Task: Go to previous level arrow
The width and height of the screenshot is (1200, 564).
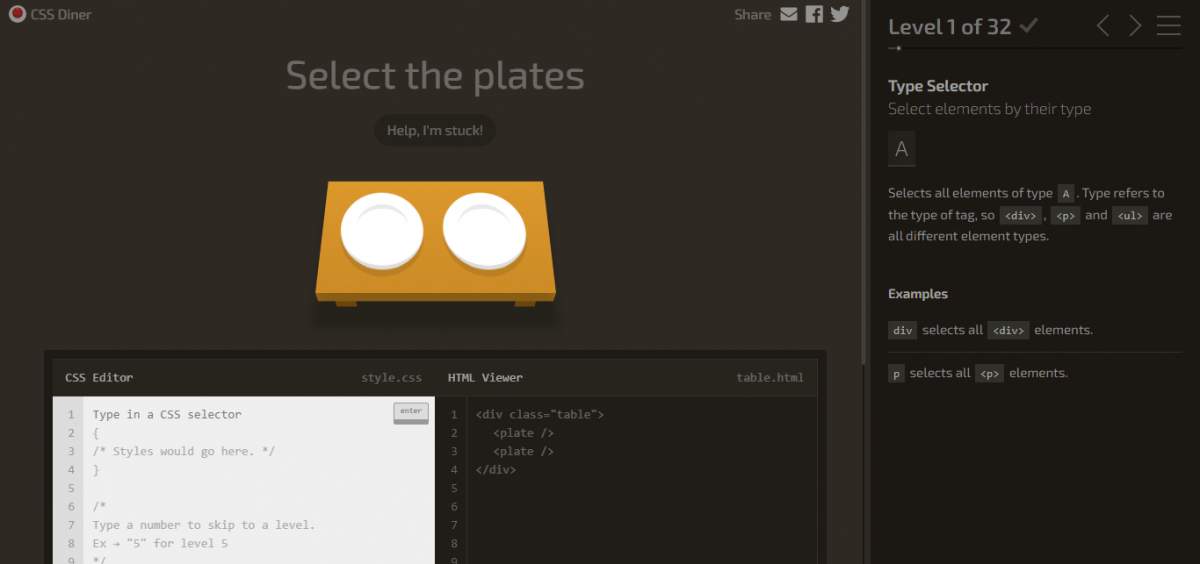Action: tap(1103, 26)
